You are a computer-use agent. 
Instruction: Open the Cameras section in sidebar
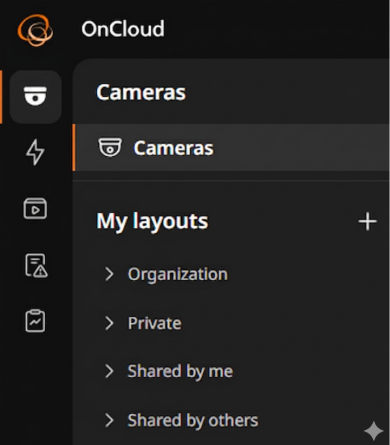pyautogui.click(x=35, y=97)
